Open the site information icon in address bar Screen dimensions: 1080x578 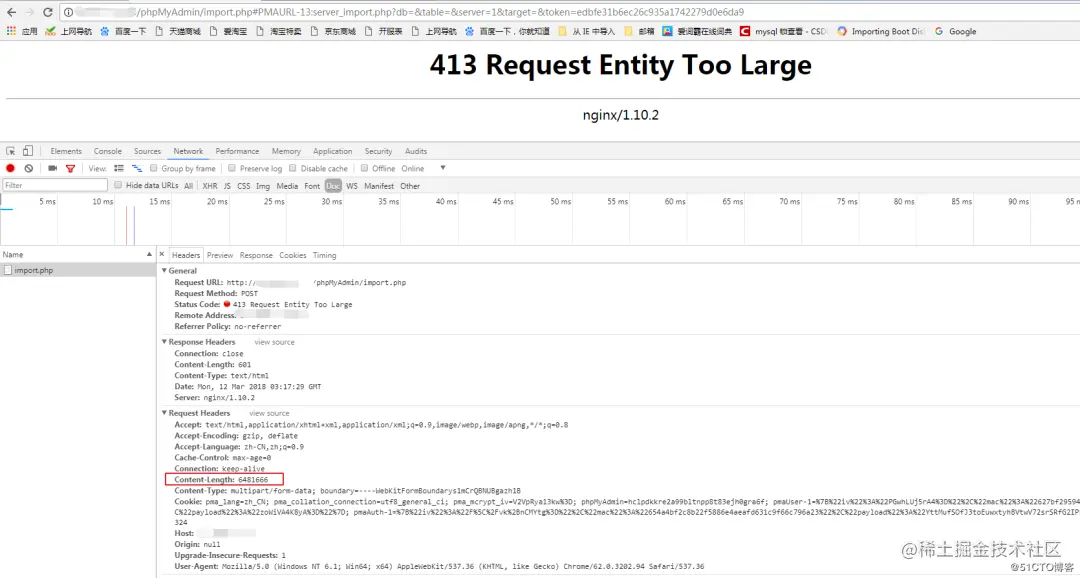coord(69,12)
